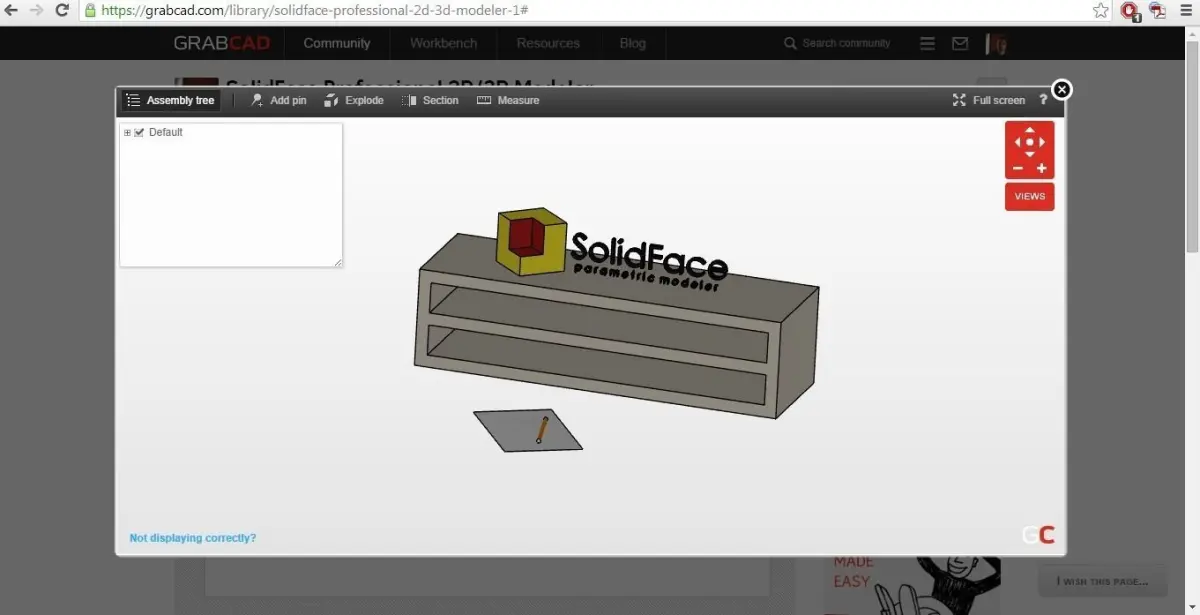Screen dimensions: 1200x615
Task: Rotate the view down with the down arrow
Action: 1030,154
